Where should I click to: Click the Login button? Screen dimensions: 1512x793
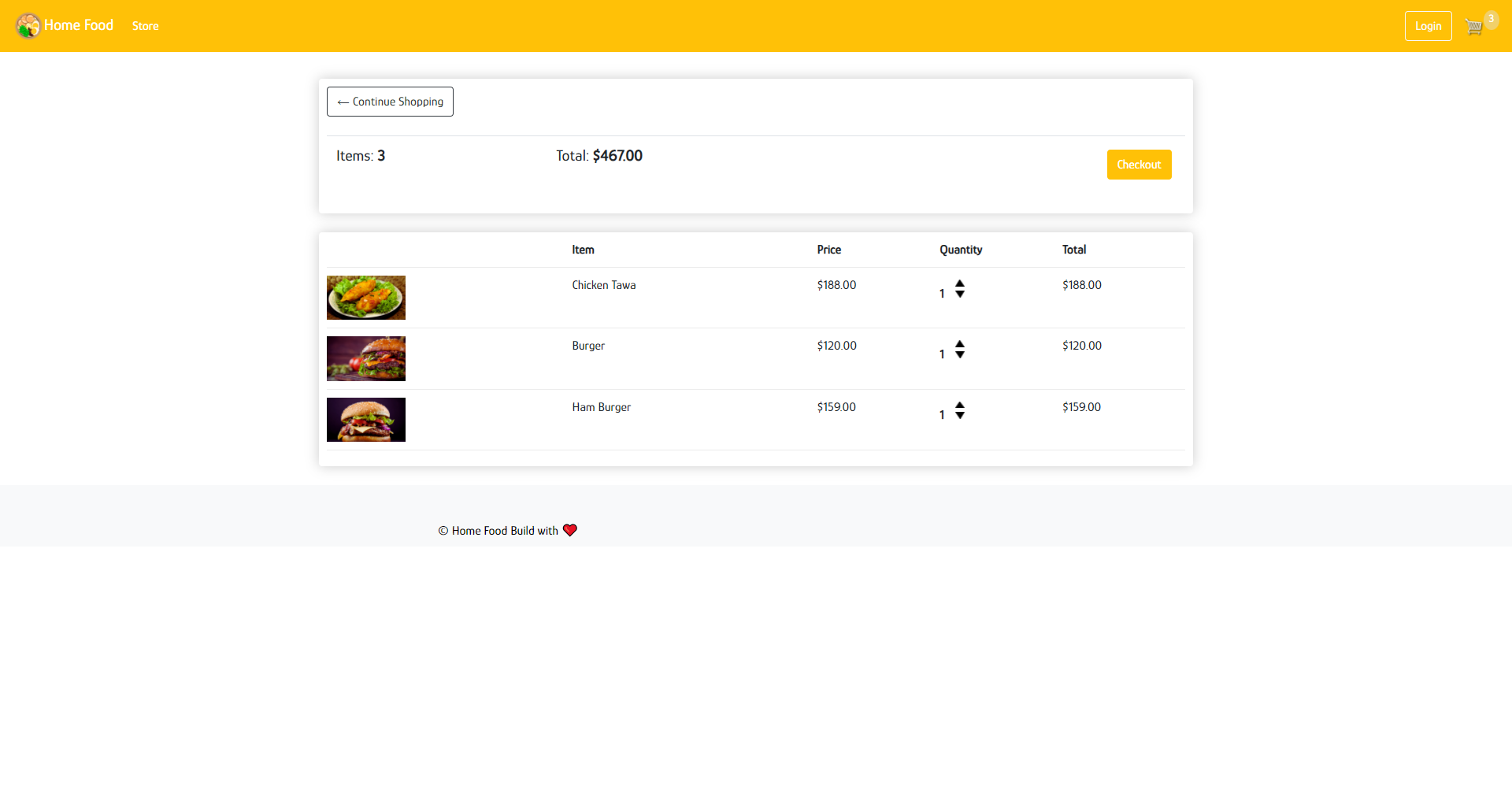(1428, 26)
